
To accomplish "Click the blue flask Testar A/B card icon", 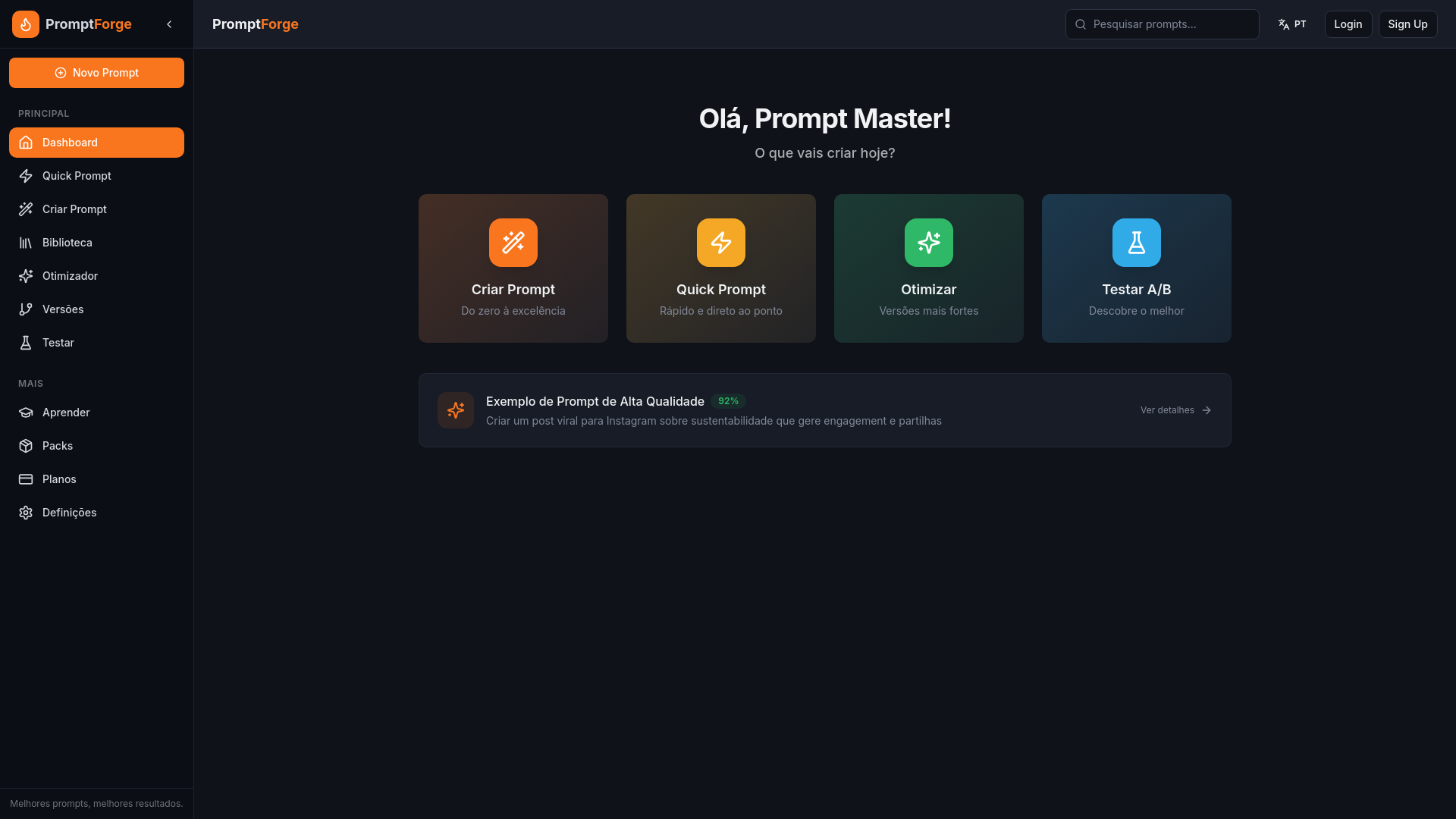I will point(1137,243).
